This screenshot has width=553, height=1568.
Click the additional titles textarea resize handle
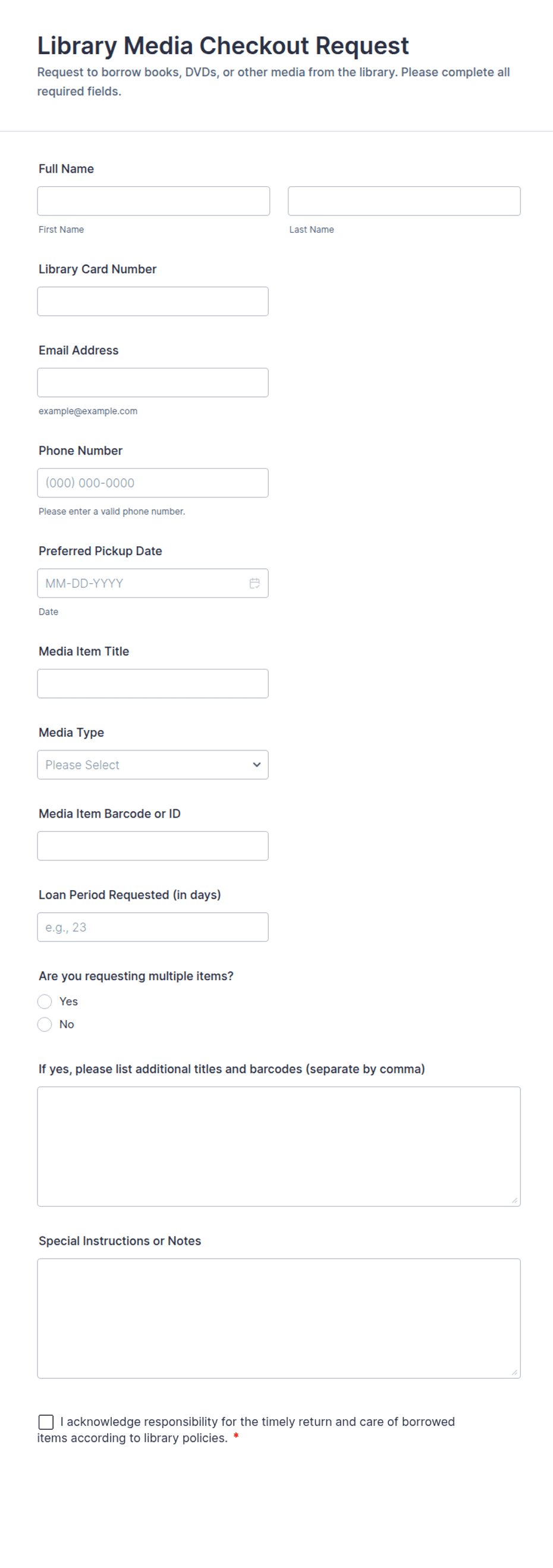pos(514,1200)
